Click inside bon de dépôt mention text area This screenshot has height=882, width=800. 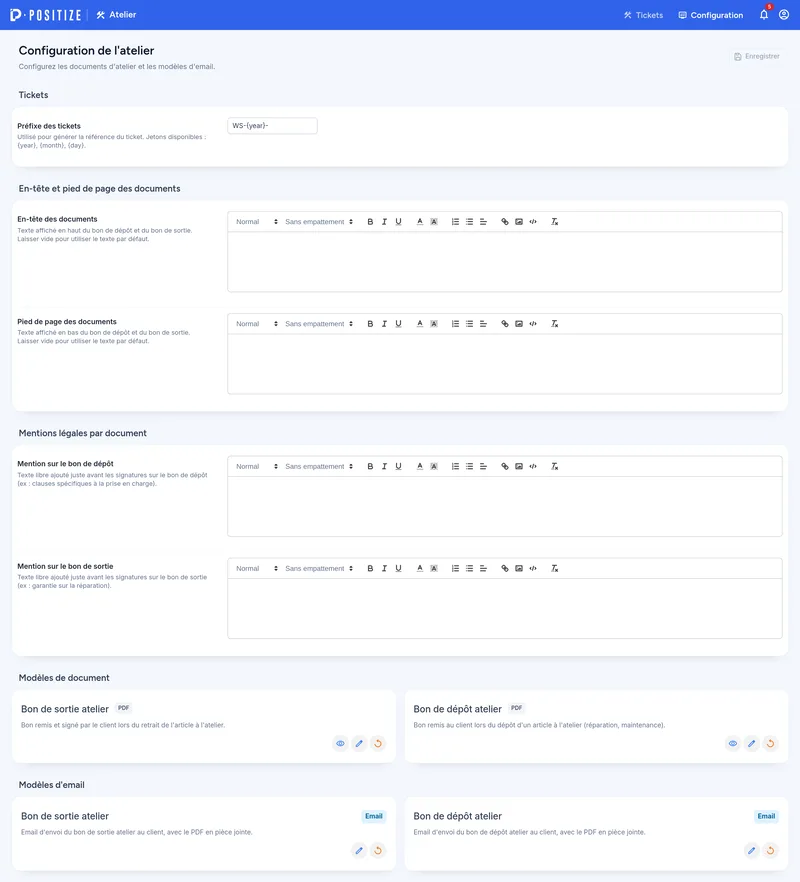click(505, 506)
